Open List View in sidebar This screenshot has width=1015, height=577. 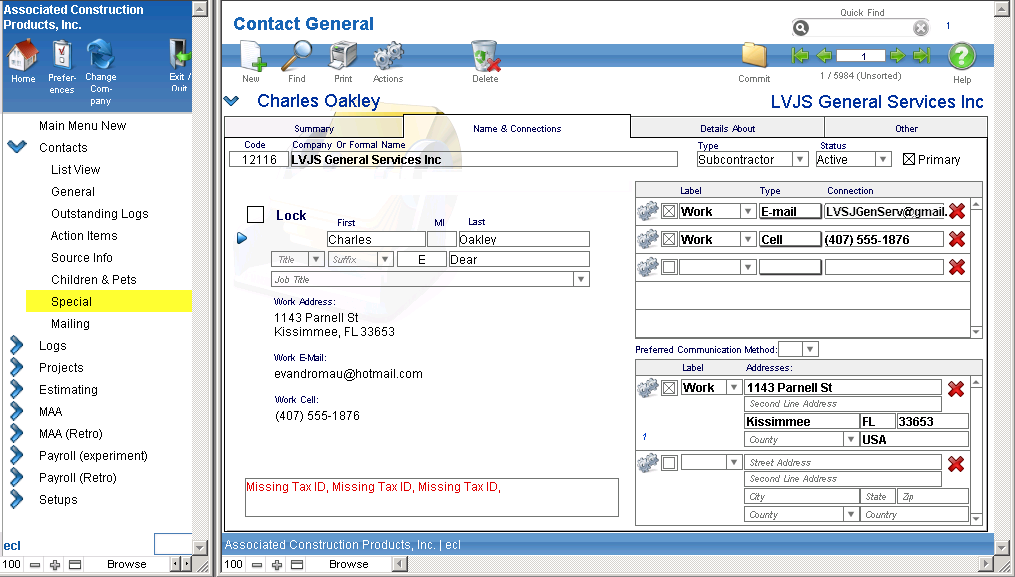(x=76, y=170)
